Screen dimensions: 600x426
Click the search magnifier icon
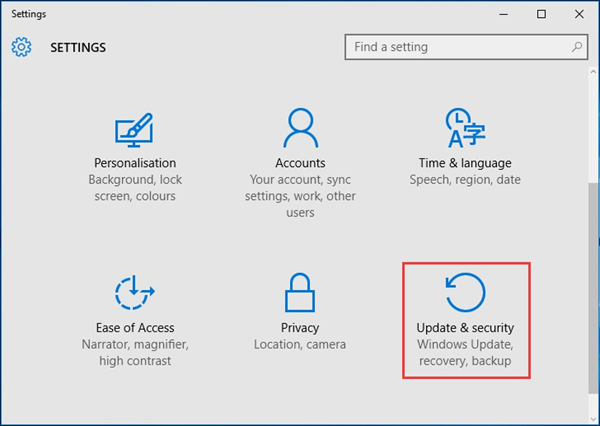point(577,47)
